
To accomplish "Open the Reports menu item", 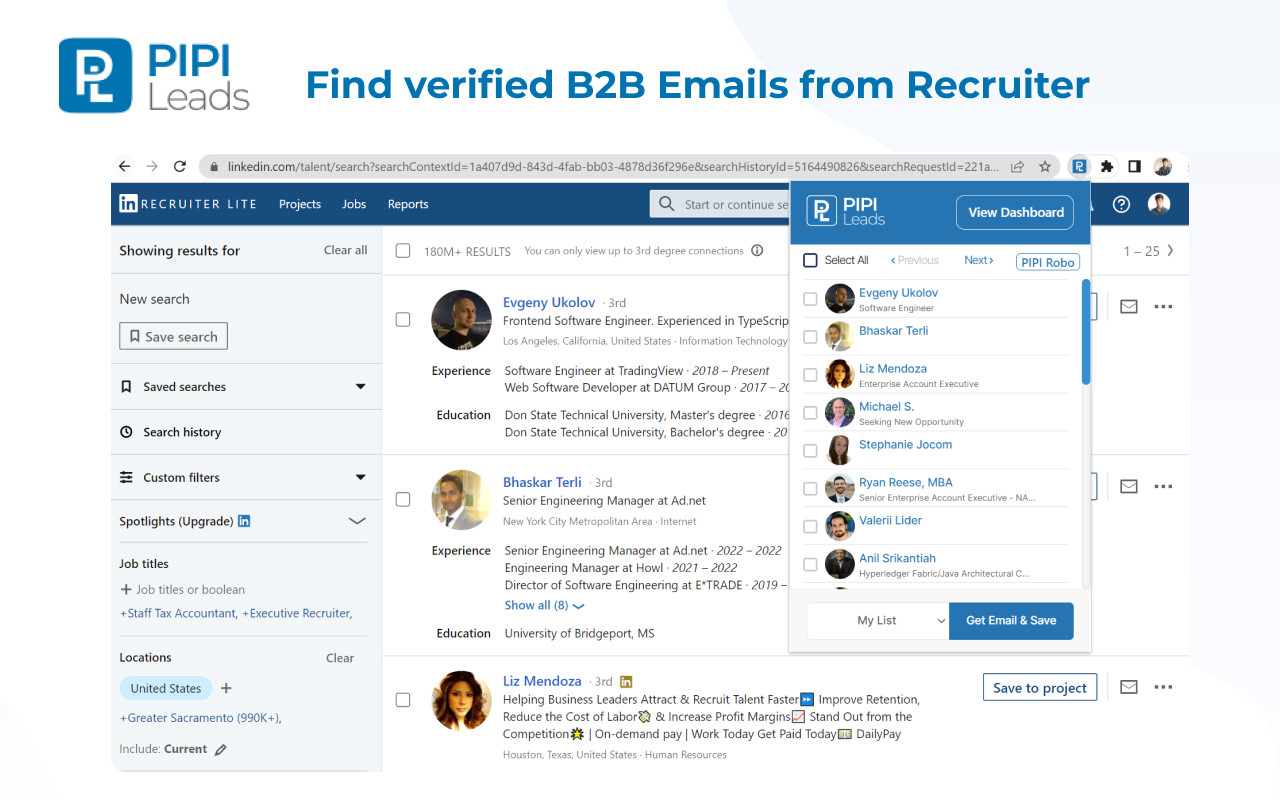I will click(x=408, y=203).
